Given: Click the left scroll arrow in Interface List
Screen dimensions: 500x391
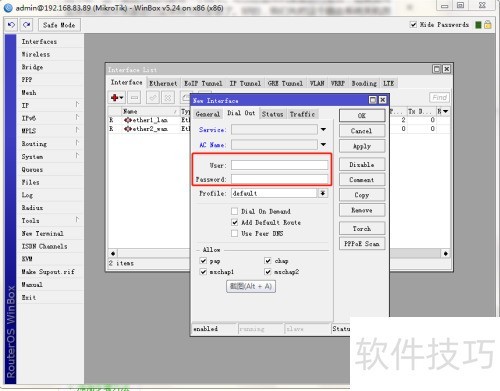Looking at the screenshot, I should click(x=113, y=254).
